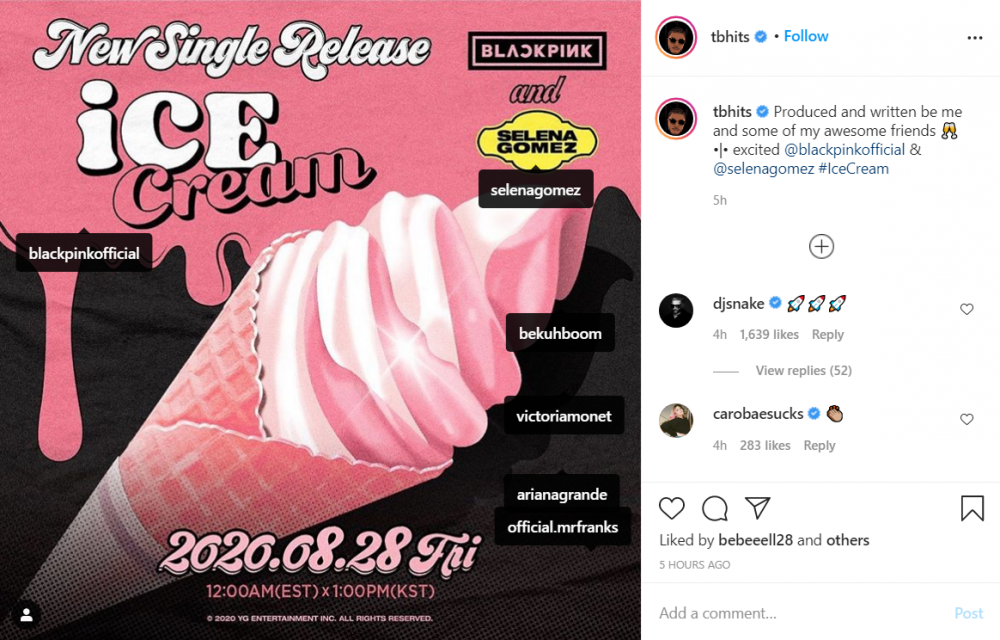The image size is (1000, 640).
Task: Open the #IceCream hashtag
Action: pos(853,169)
